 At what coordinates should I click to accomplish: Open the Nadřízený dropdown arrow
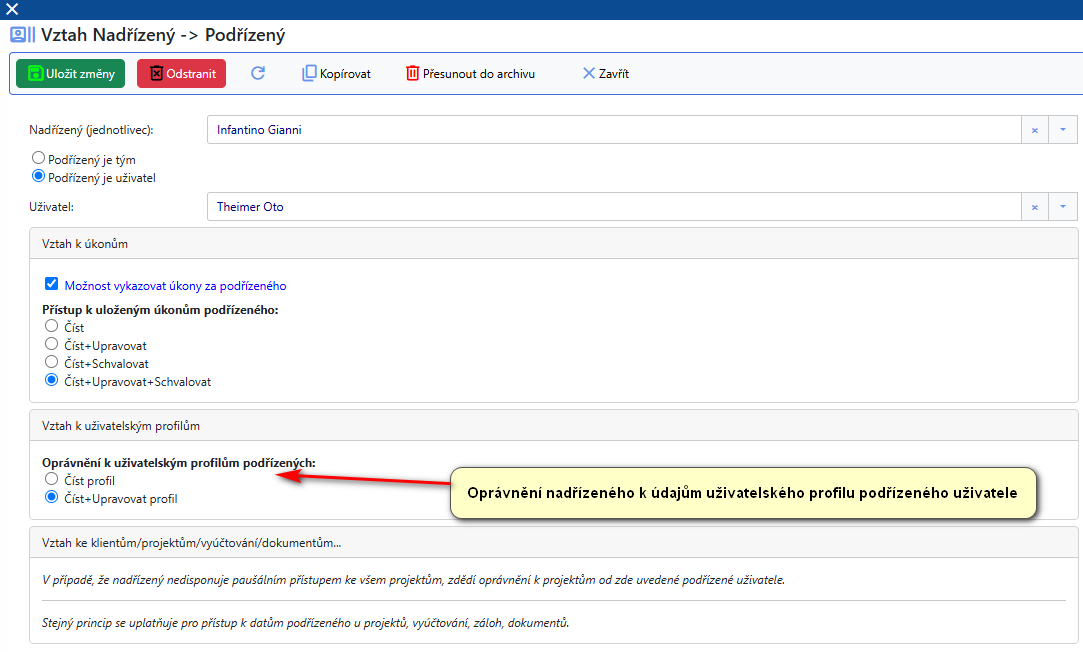pos(1062,130)
